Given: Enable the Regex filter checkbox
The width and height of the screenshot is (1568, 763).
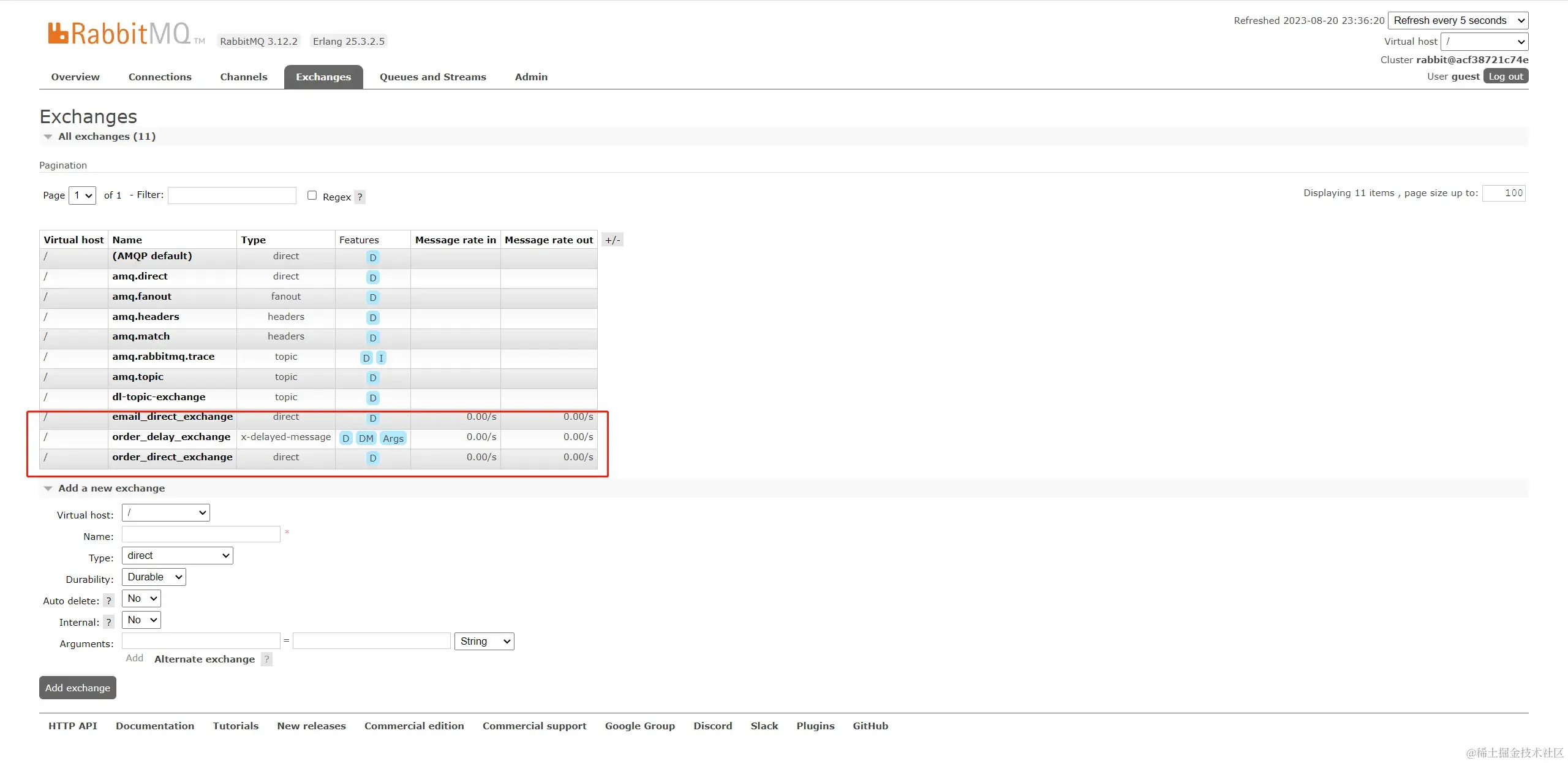Looking at the screenshot, I should (312, 195).
